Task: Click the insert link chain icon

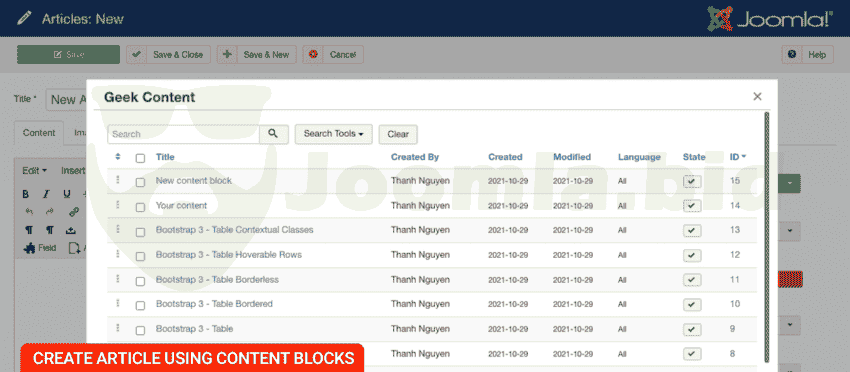Action: pos(74,212)
